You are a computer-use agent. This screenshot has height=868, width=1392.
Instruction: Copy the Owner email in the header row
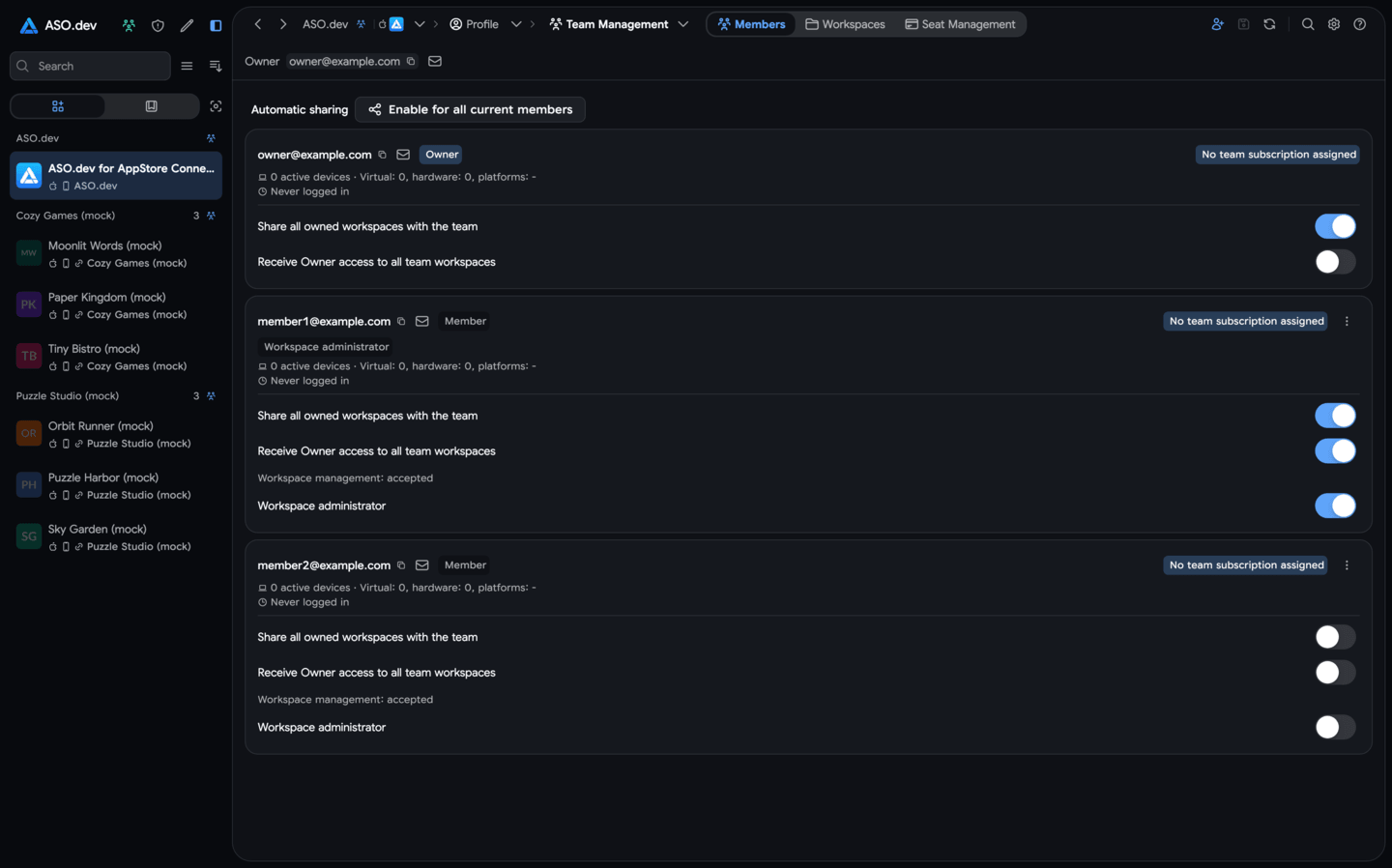tap(411, 61)
